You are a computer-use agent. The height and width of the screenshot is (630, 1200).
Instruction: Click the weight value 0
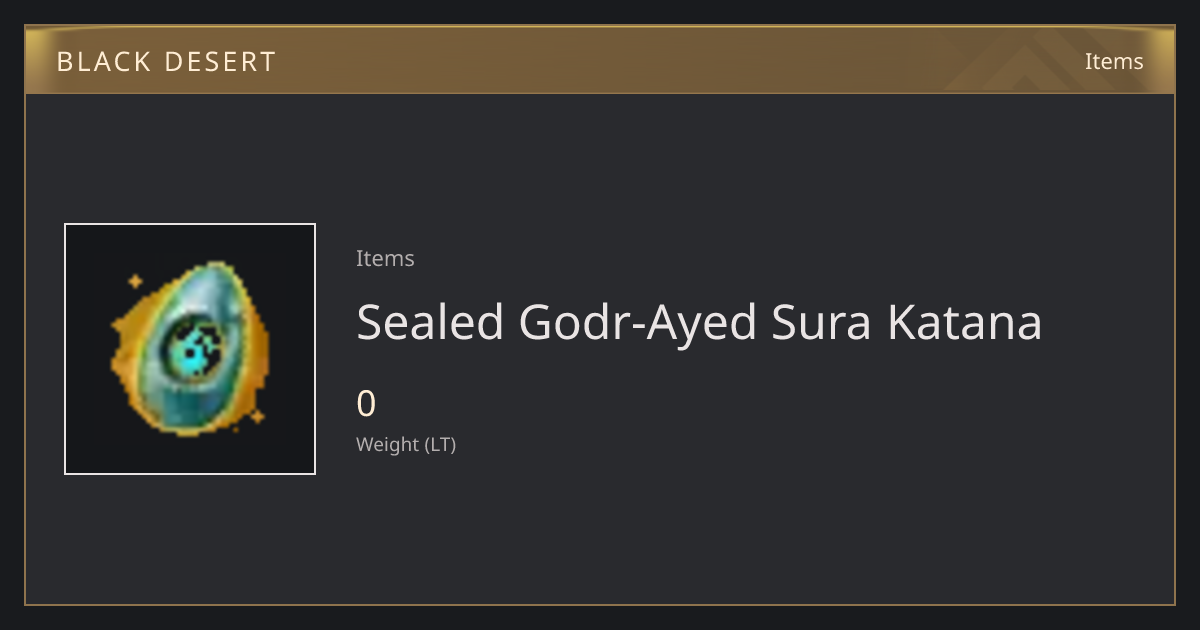(366, 404)
